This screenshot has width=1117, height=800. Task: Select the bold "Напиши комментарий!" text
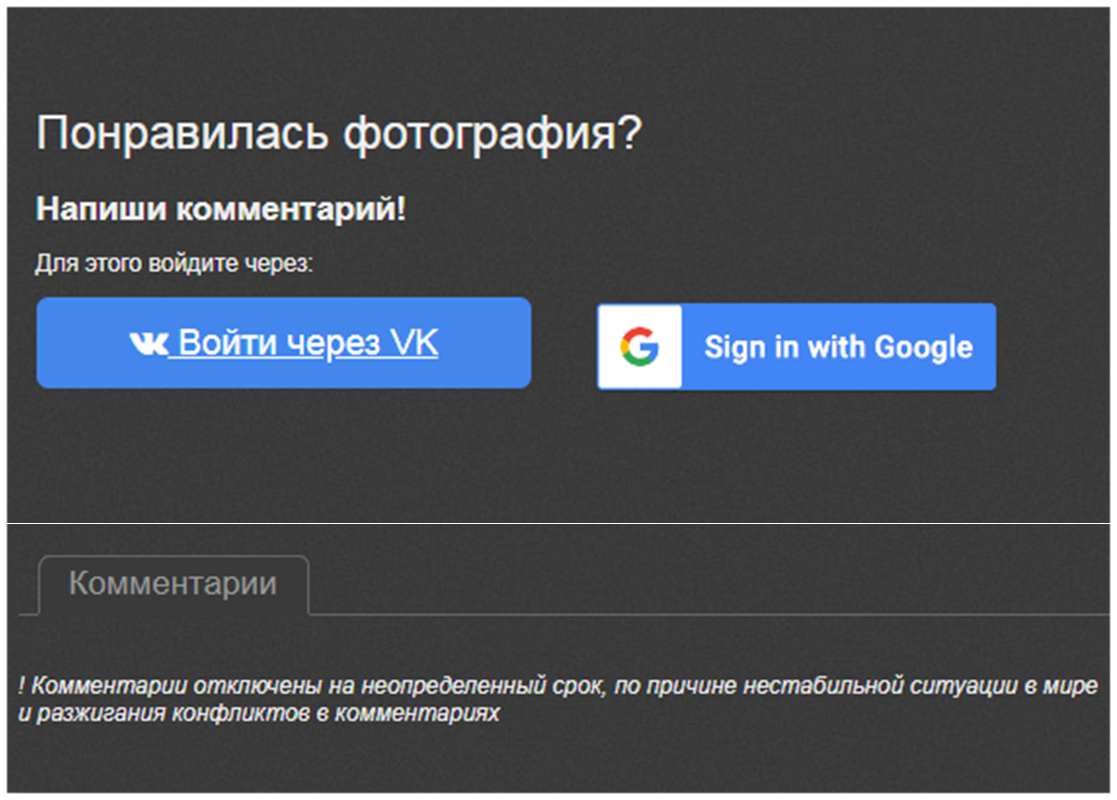[x=221, y=210]
